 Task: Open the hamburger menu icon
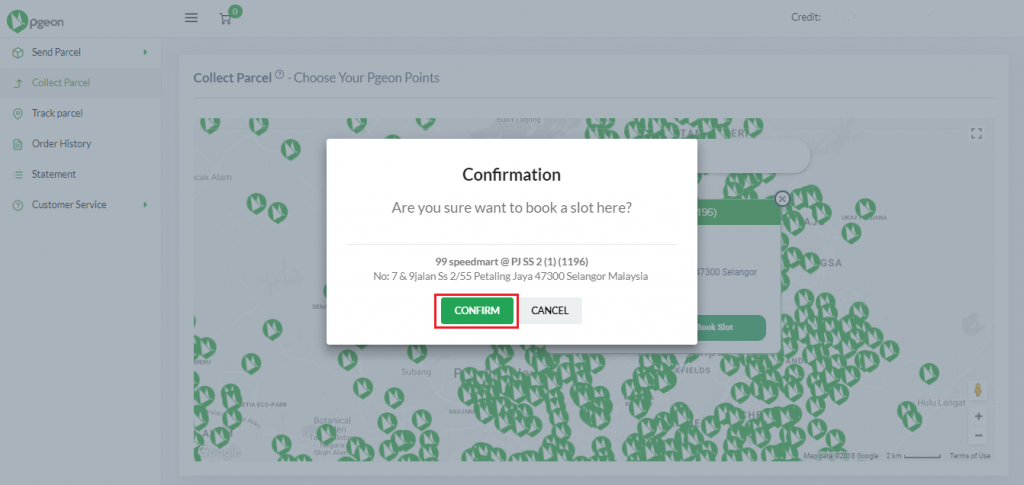[191, 18]
